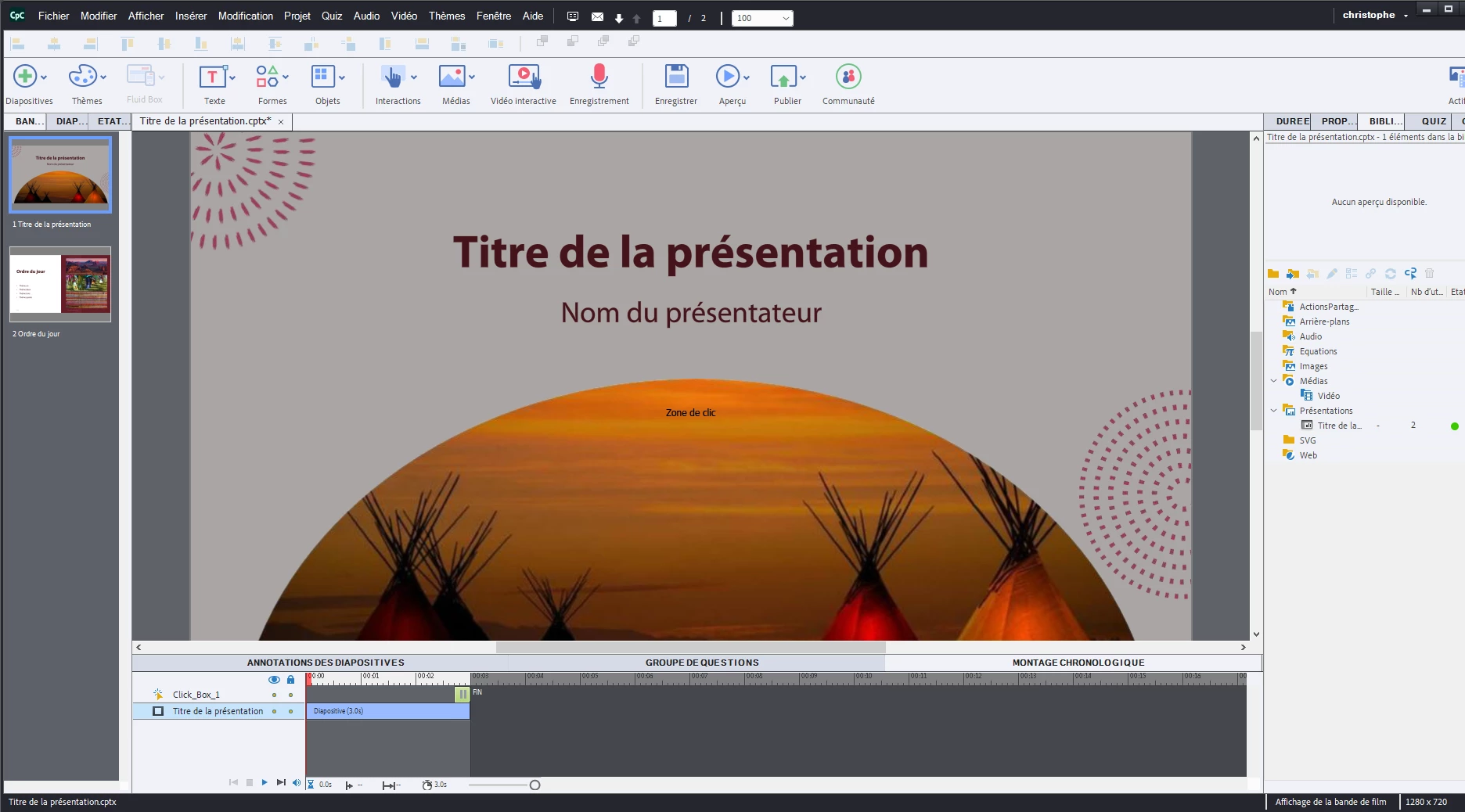The image size is (1465, 812).
Task: Open the Objets dropdown
Action: pyautogui.click(x=342, y=77)
